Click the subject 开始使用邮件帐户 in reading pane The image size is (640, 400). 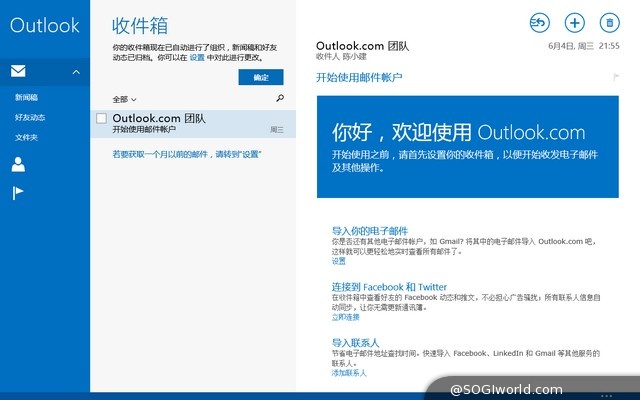pos(359,77)
